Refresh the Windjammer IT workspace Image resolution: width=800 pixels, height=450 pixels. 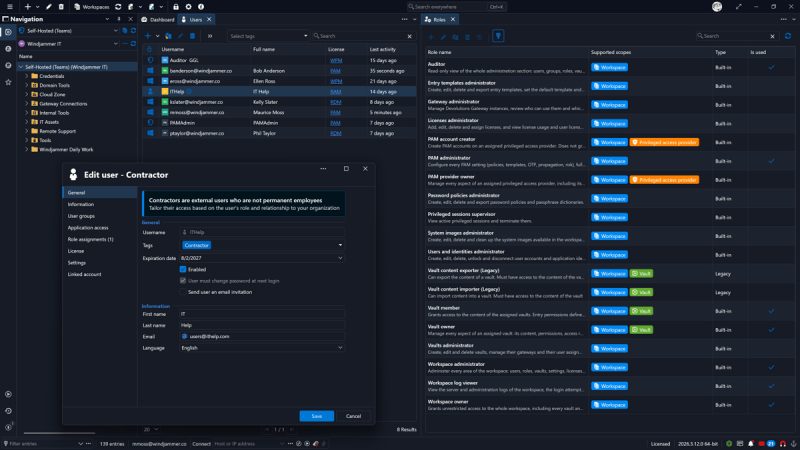[133, 44]
